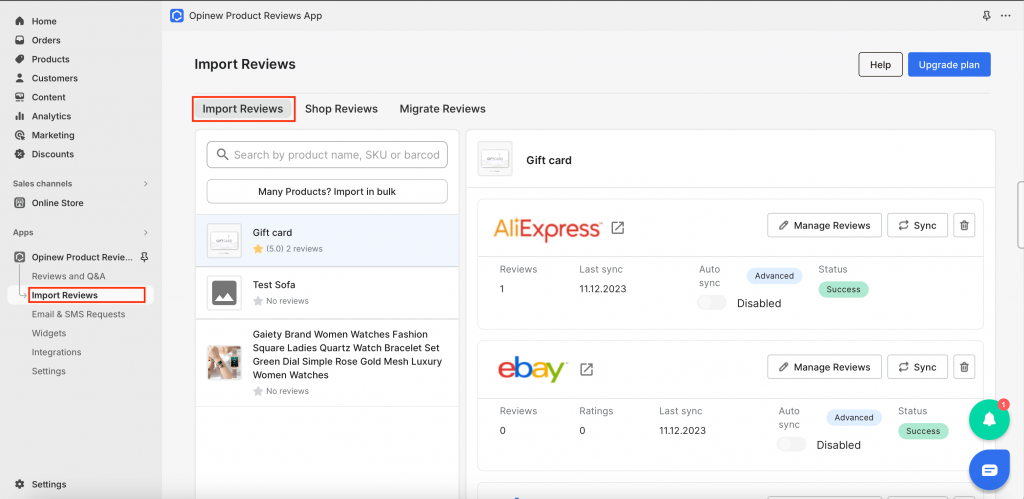This screenshot has height=499, width=1024.
Task: Open Customers section
Action: (x=54, y=78)
